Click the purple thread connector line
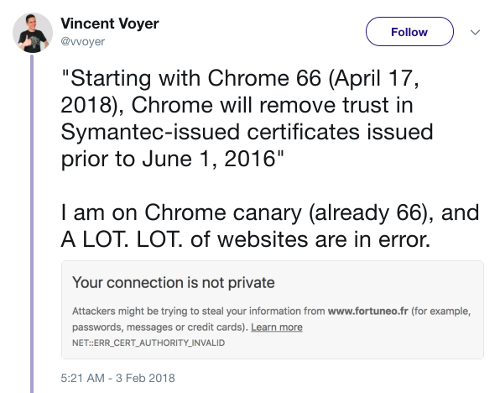This screenshot has width=500, height=393. coord(32,224)
